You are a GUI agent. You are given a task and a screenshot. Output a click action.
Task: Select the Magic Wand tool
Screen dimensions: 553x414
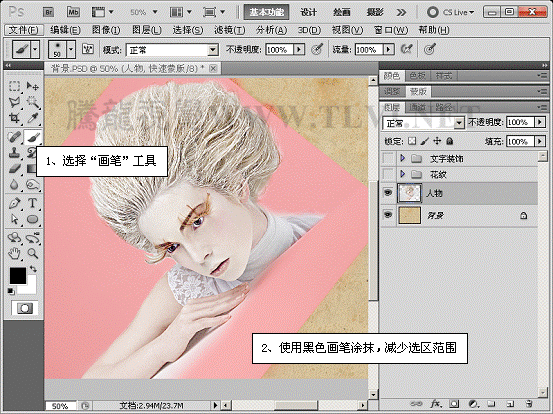33,102
